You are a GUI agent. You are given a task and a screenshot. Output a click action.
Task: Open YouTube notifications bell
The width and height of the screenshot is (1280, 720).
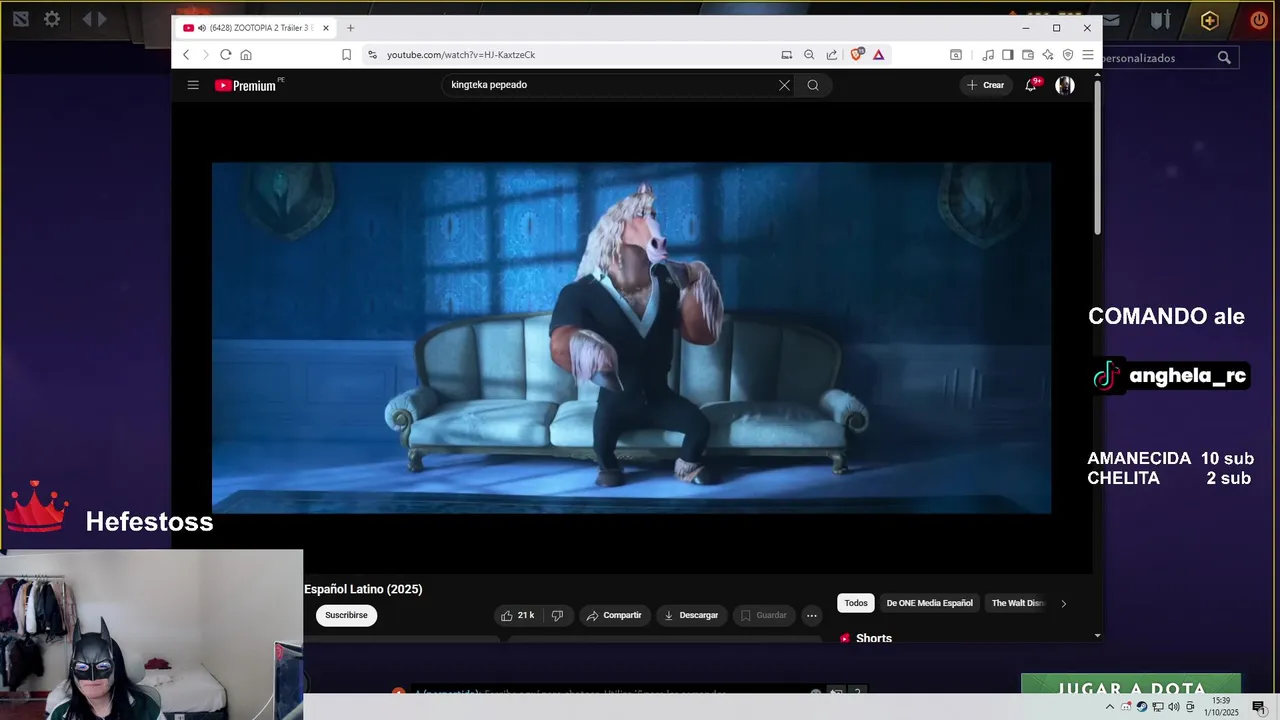(x=1031, y=85)
